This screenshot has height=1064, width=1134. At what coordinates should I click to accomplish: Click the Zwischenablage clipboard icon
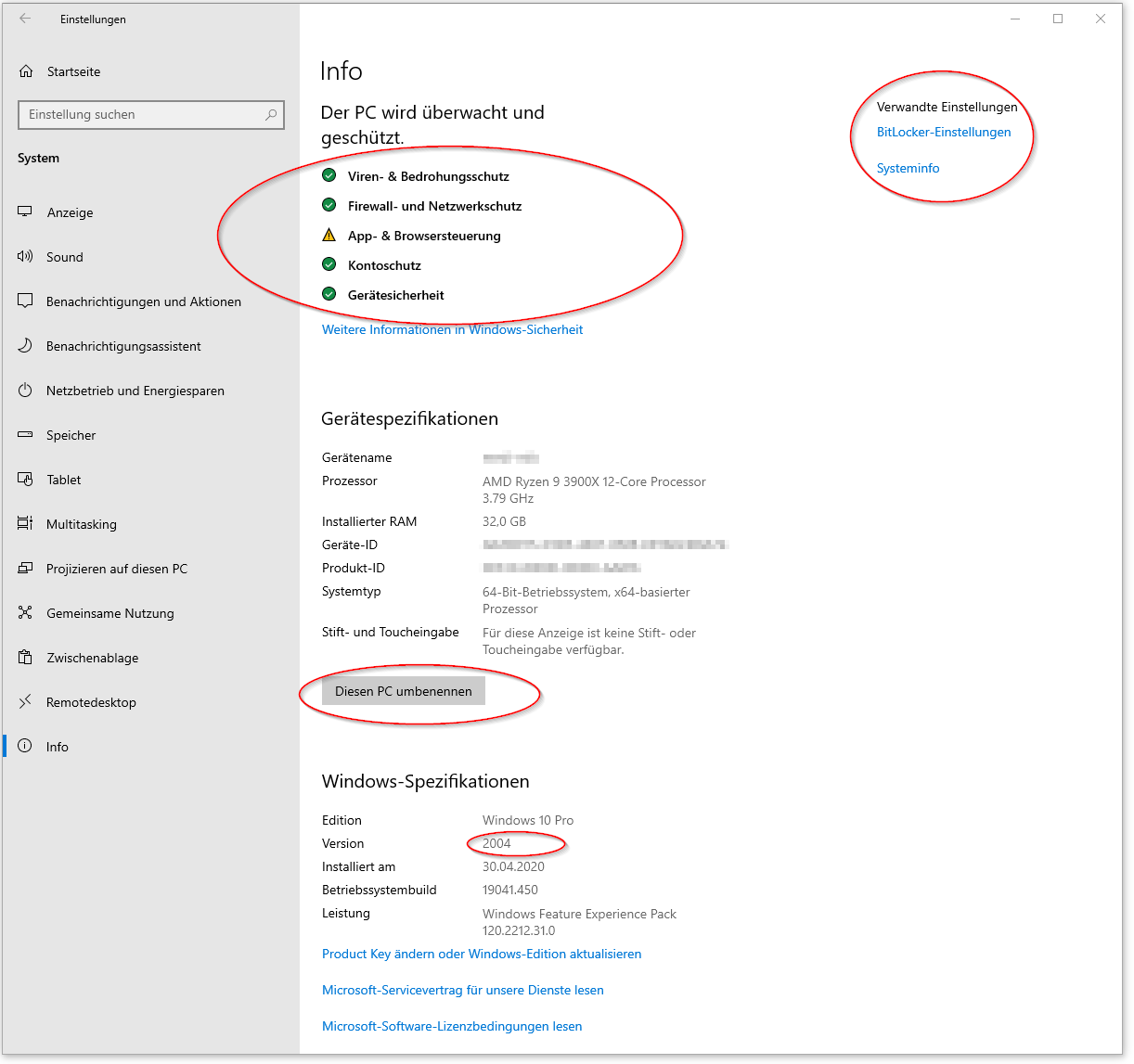pos(25,658)
